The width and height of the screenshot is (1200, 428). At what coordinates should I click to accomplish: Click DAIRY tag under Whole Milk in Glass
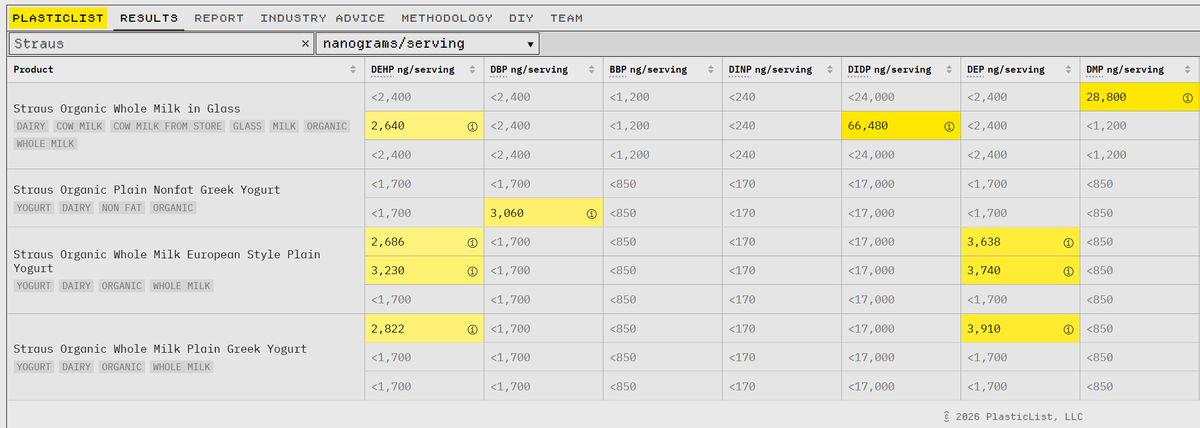32,126
